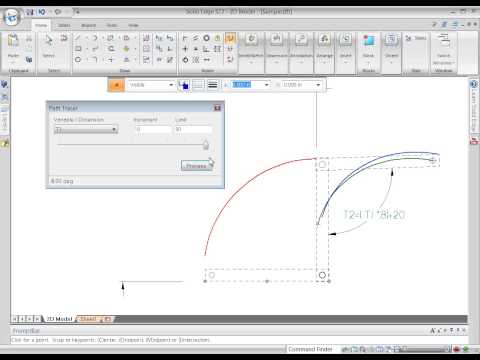Switch to the Home ribbon tab
Viewport: 480px width, 360px height.
(41, 25)
